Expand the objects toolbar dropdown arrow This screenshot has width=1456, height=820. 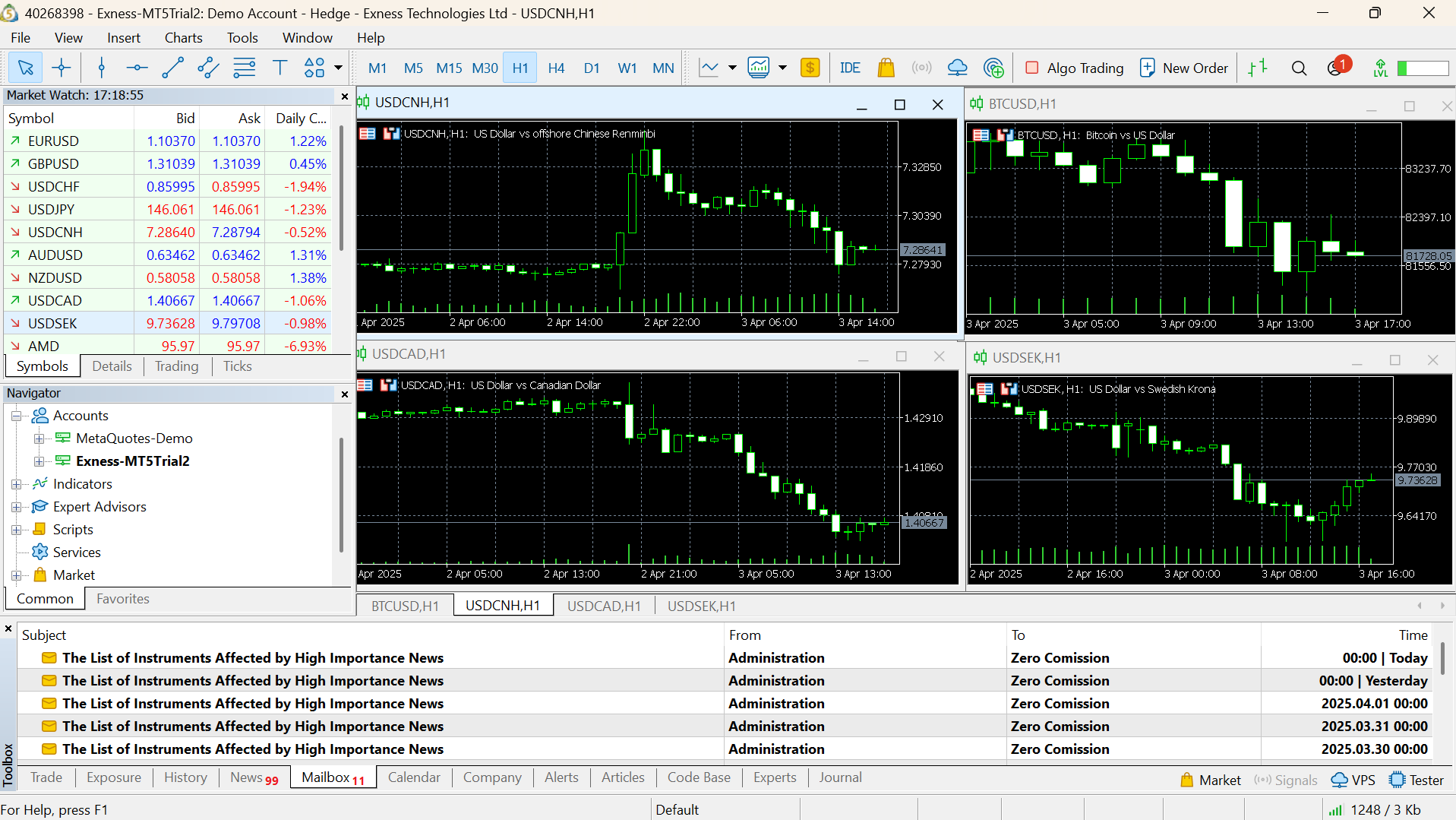click(x=339, y=68)
